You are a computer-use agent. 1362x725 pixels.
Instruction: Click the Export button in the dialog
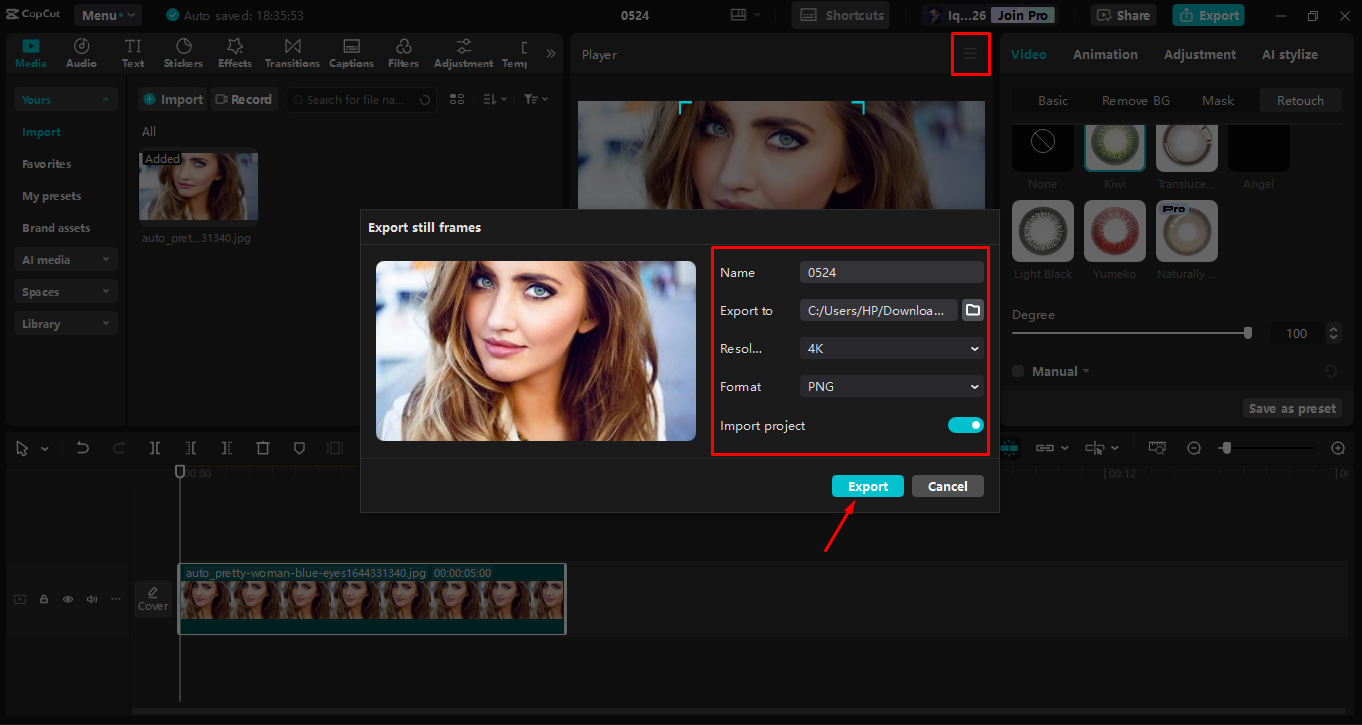click(867, 485)
